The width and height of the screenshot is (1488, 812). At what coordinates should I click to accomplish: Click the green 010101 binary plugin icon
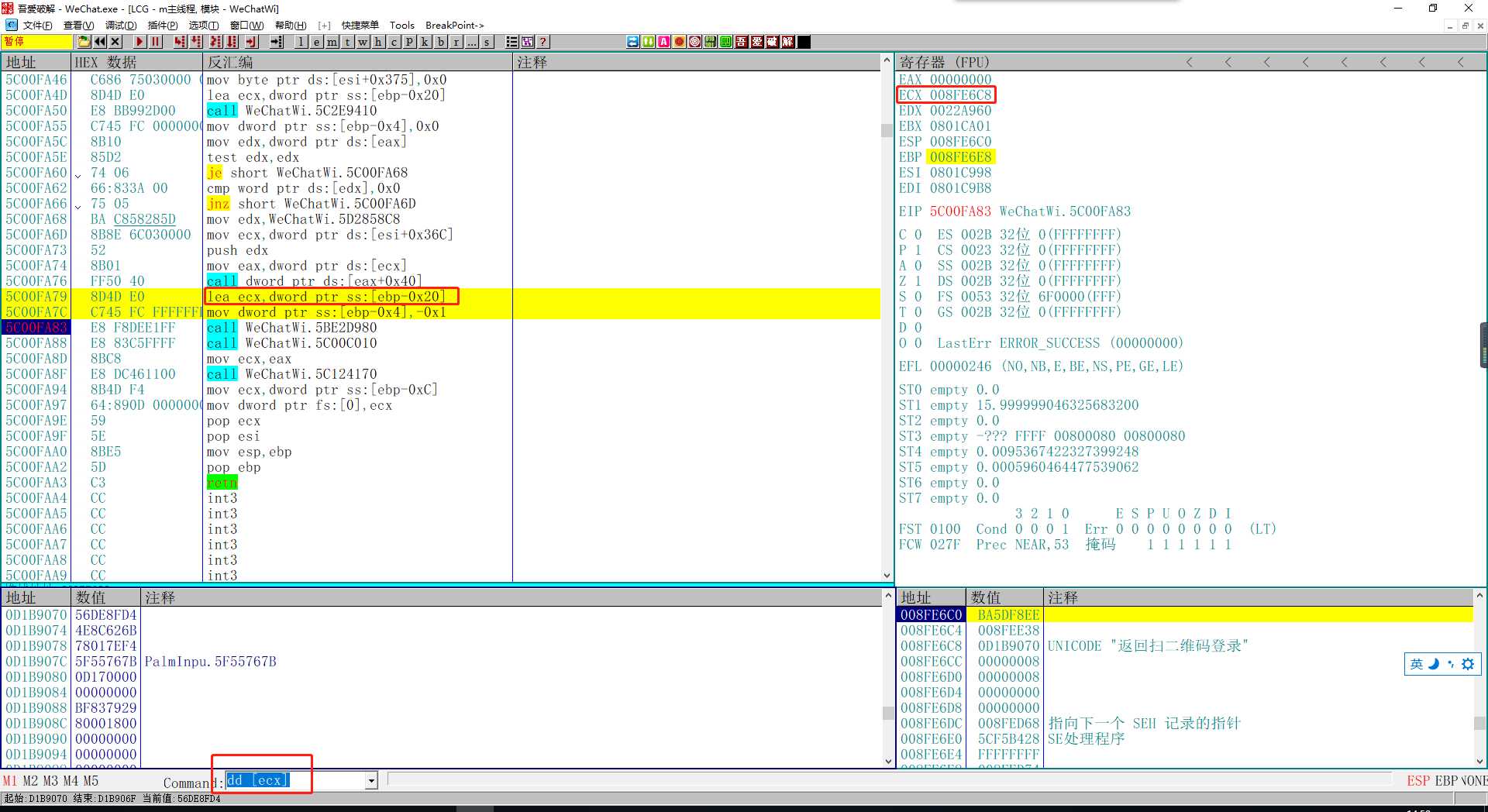(710, 42)
